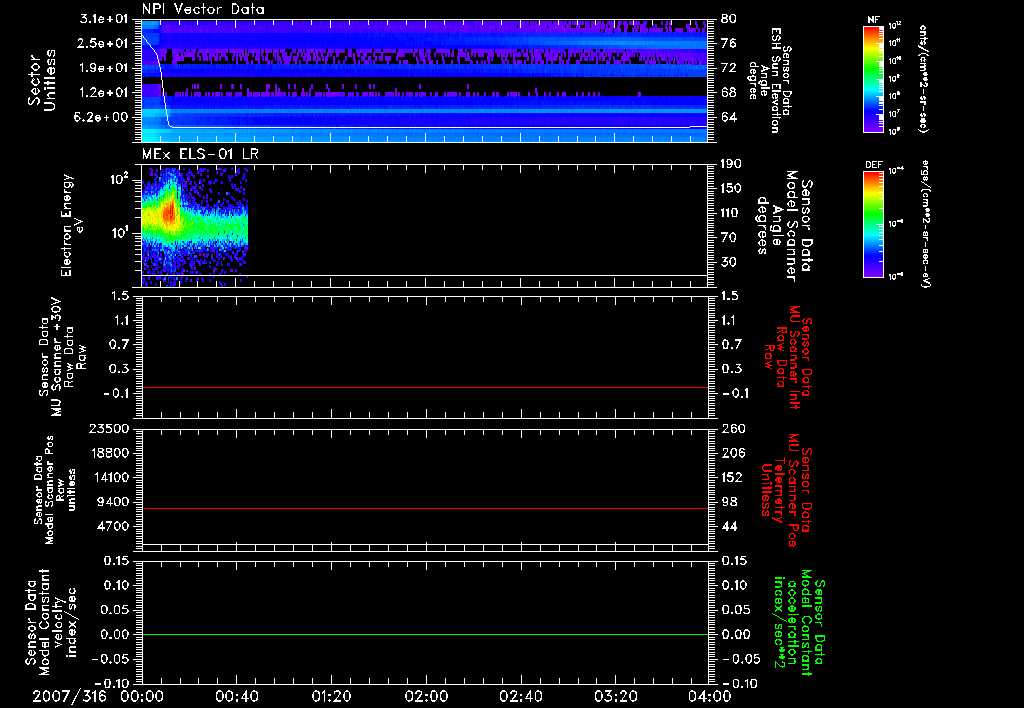Click the '03:20' time axis label
Viewport: 1024px width, 708px height.
point(615,697)
